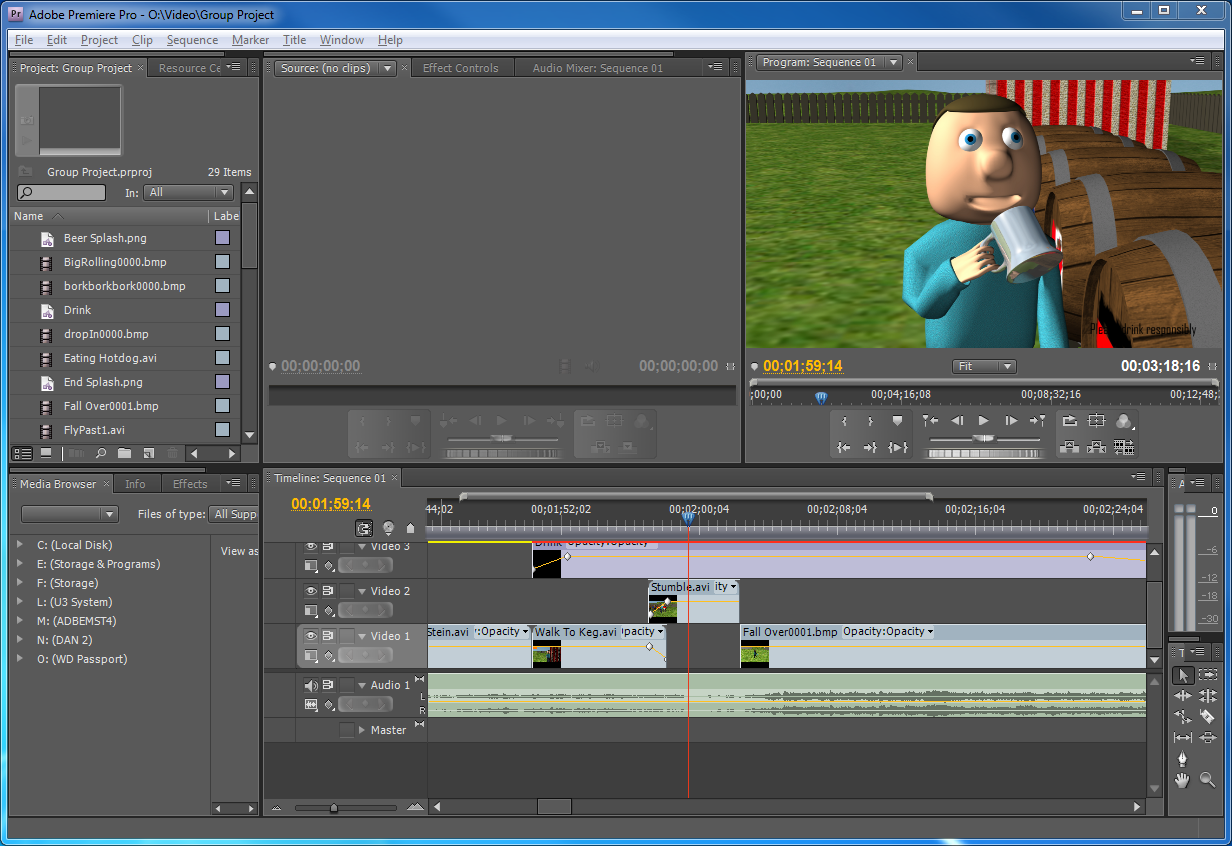Step forward one frame in Program monitor
This screenshot has width=1232, height=846.
[1011, 421]
